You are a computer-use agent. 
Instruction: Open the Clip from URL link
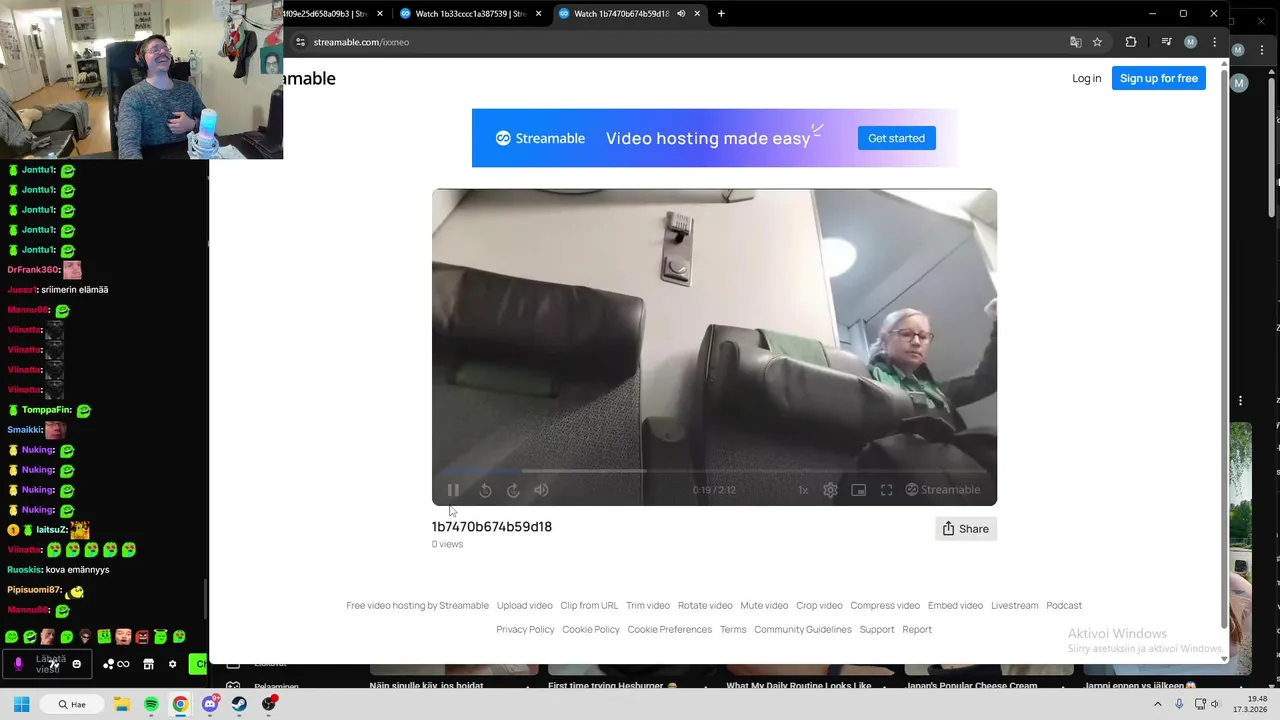click(589, 605)
